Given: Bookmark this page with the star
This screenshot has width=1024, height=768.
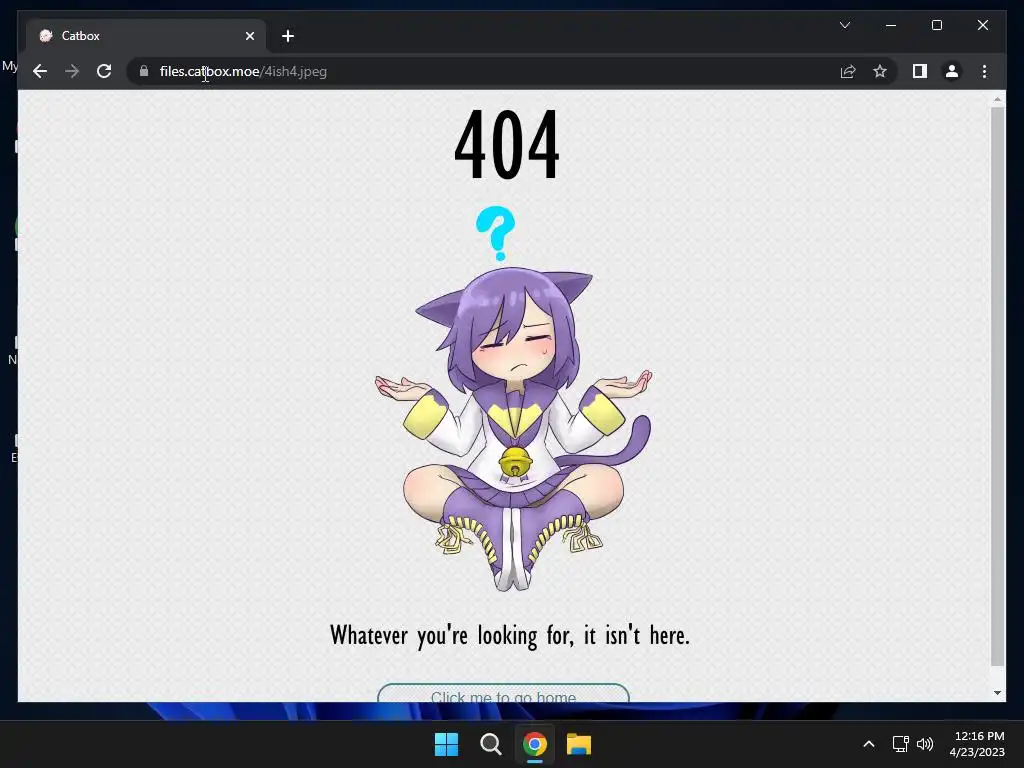Looking at the screenshot, I should 880,71.
